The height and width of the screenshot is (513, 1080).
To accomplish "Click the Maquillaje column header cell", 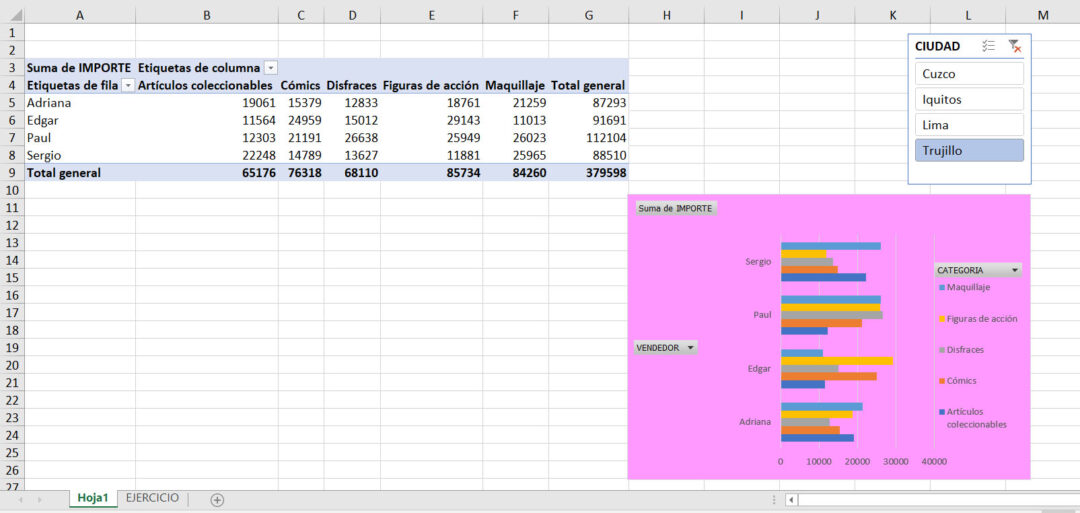I will tap(515, 85).
